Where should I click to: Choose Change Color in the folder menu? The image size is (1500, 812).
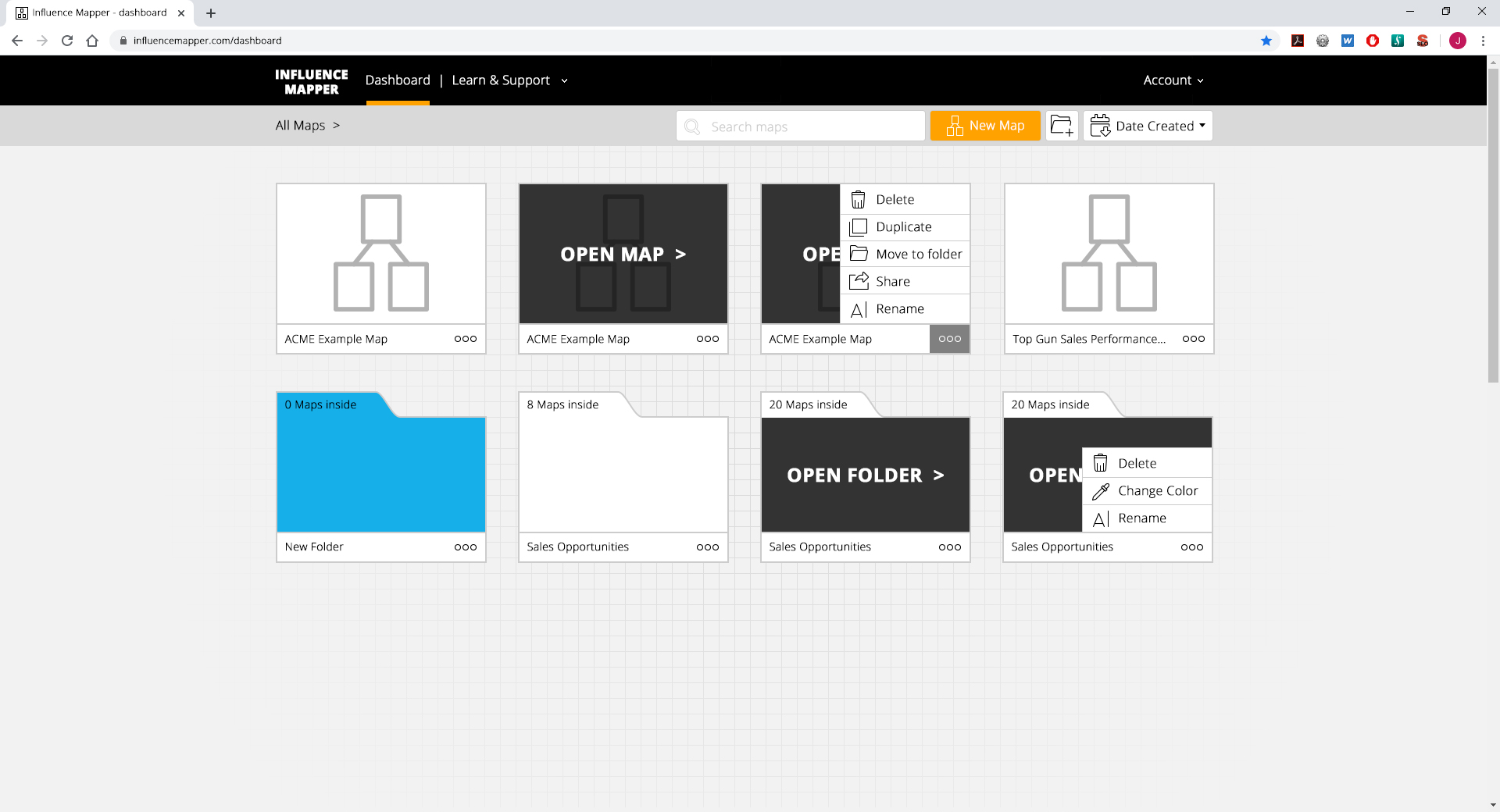(1147, 491)
